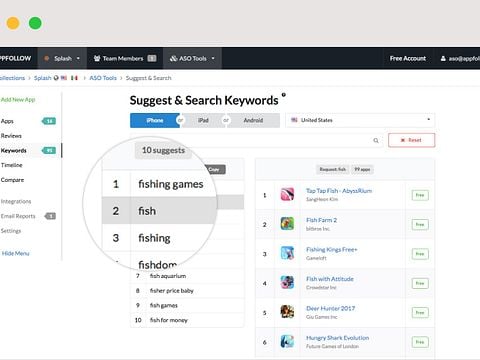
Task: Click Free button for Fish with Attitude
Action: (420, 283)
